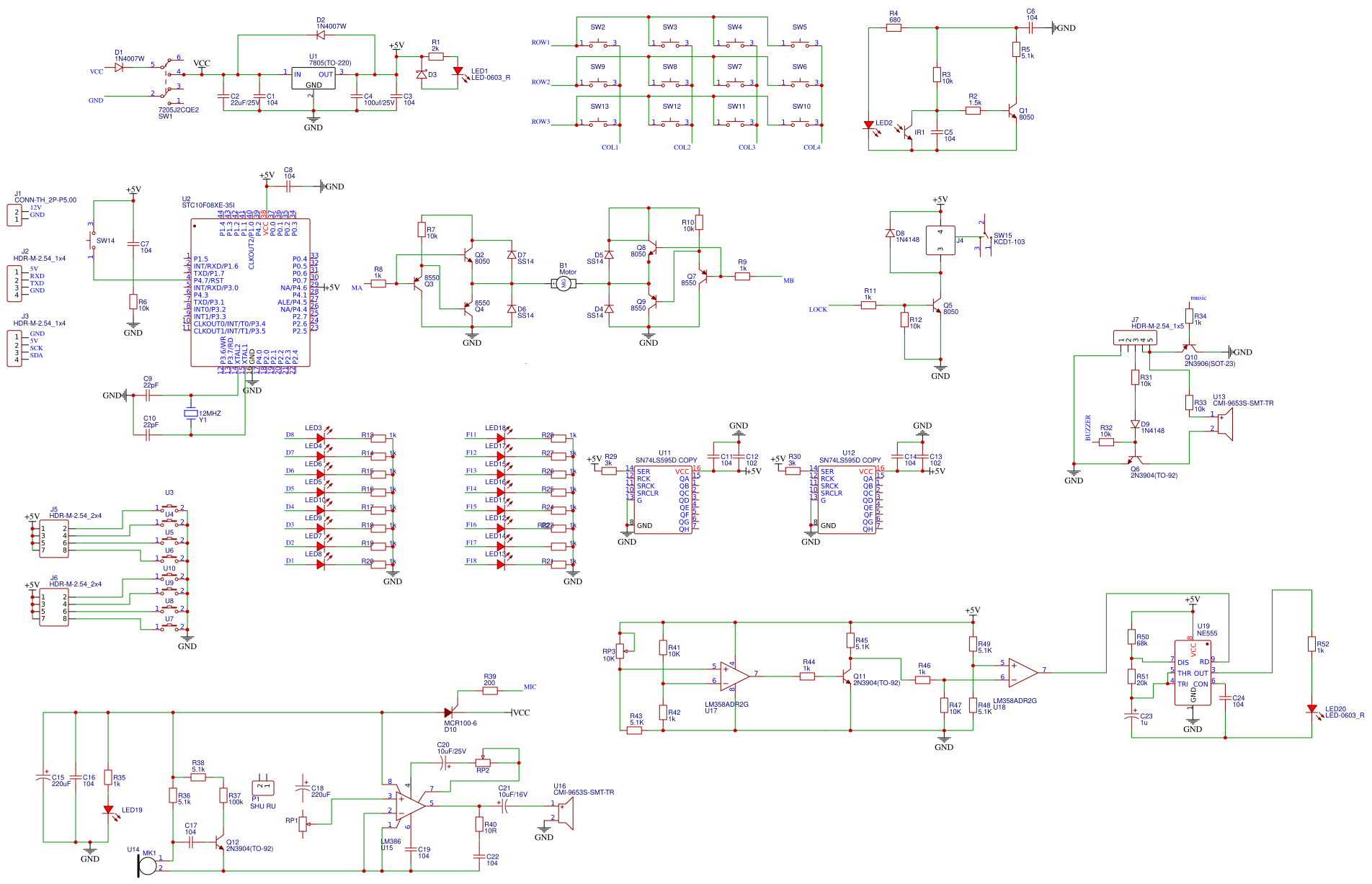Select the MIC net label
The width and height of the screenshot is (1372, 884).
[530, 687]
